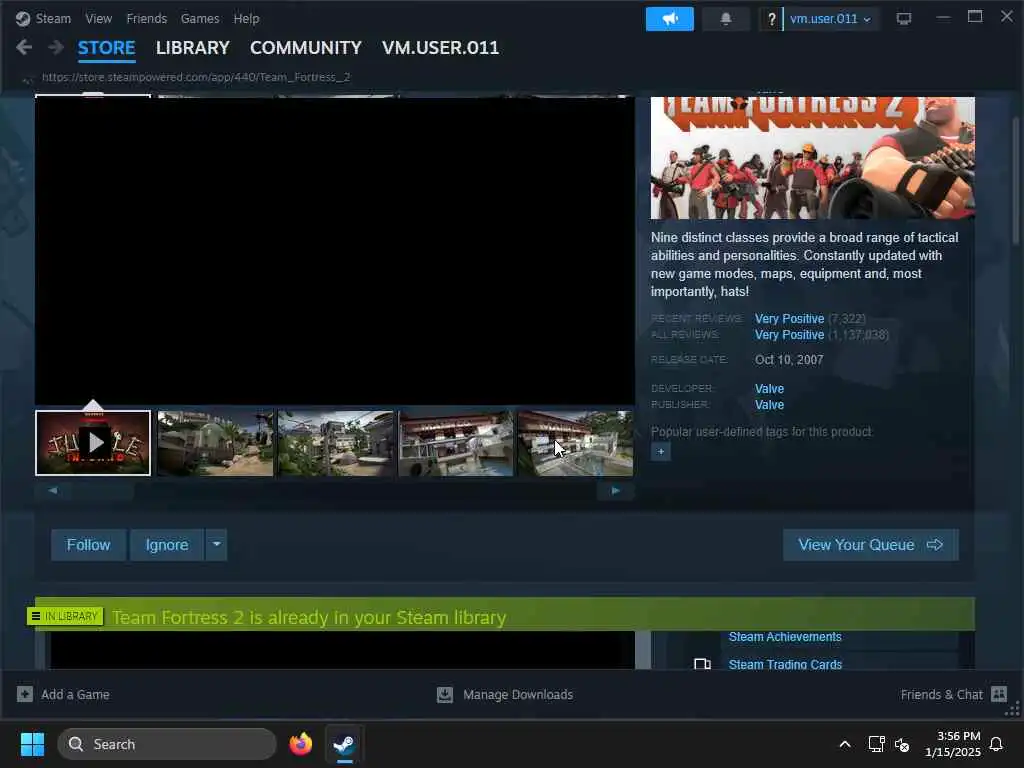Screen dimensions: 1024x768
Task: Click the network status tray icon
Action: 876,744
